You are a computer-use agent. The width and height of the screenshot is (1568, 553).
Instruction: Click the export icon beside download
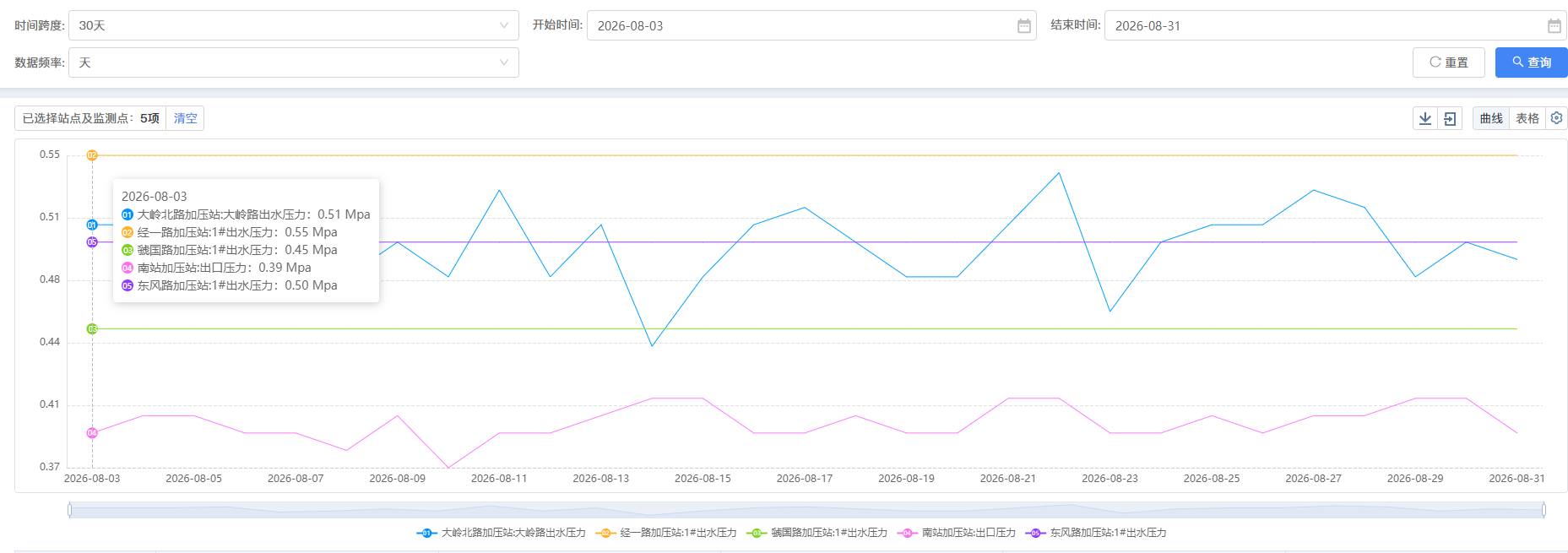tap(1450, 118)
